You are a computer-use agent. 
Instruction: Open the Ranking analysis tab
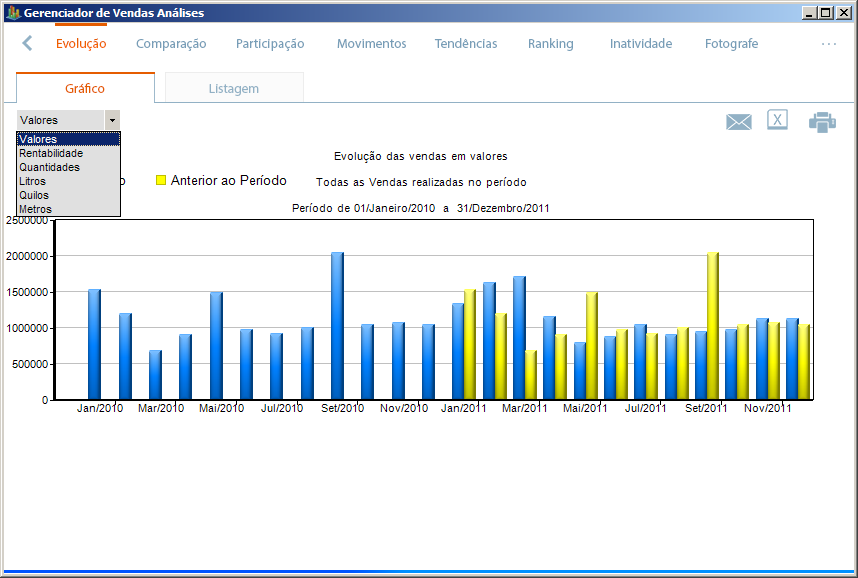click(550, 44)
